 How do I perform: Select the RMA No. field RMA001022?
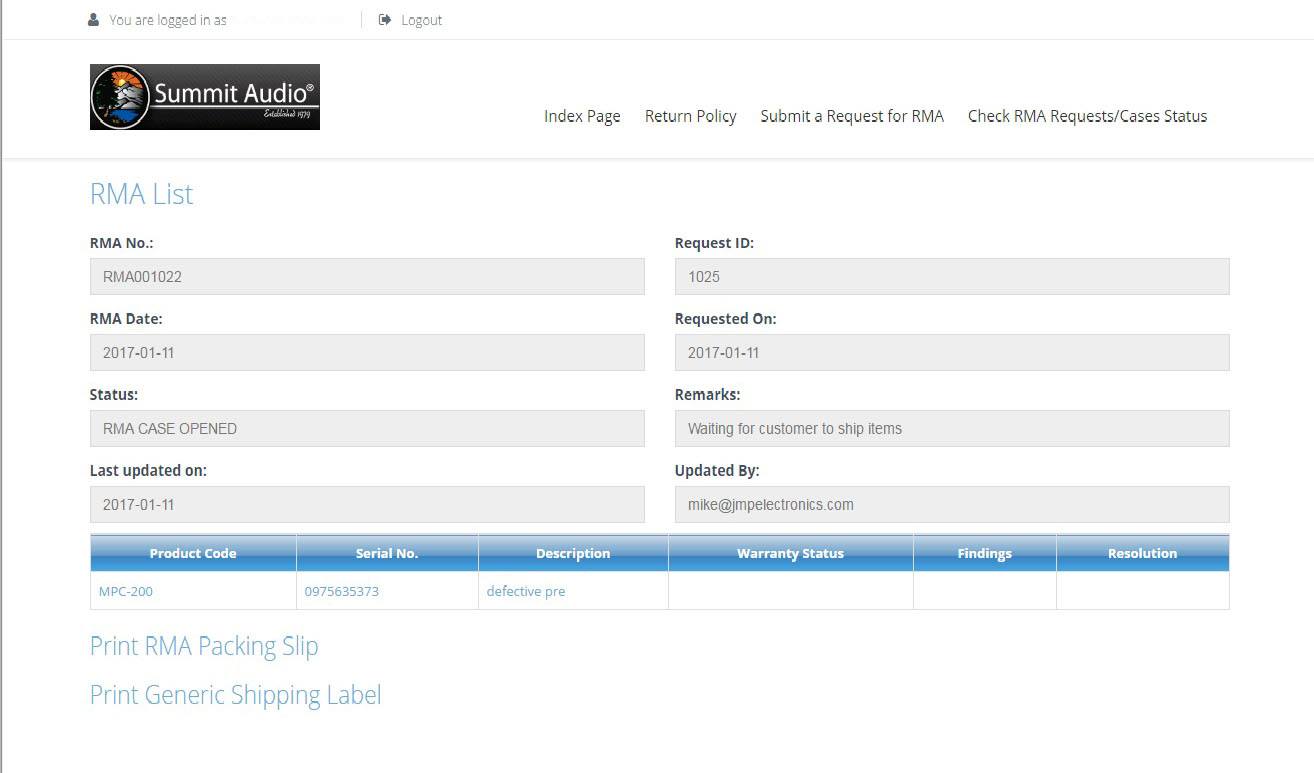tap(367, 277)
